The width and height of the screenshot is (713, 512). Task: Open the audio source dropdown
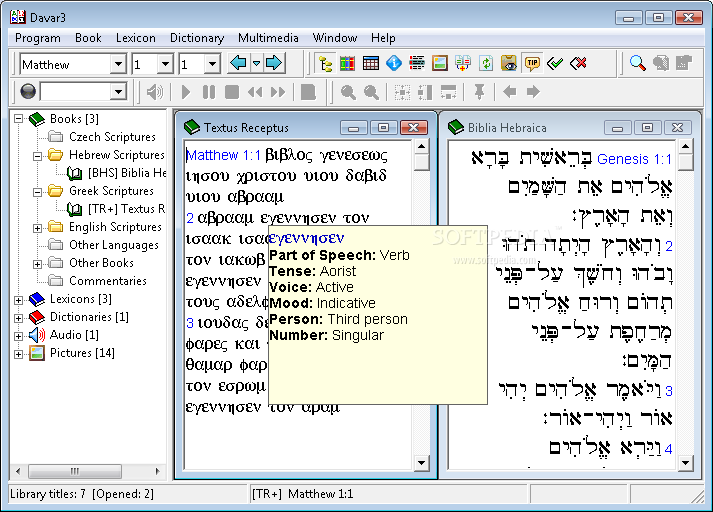tap(118, 92)
